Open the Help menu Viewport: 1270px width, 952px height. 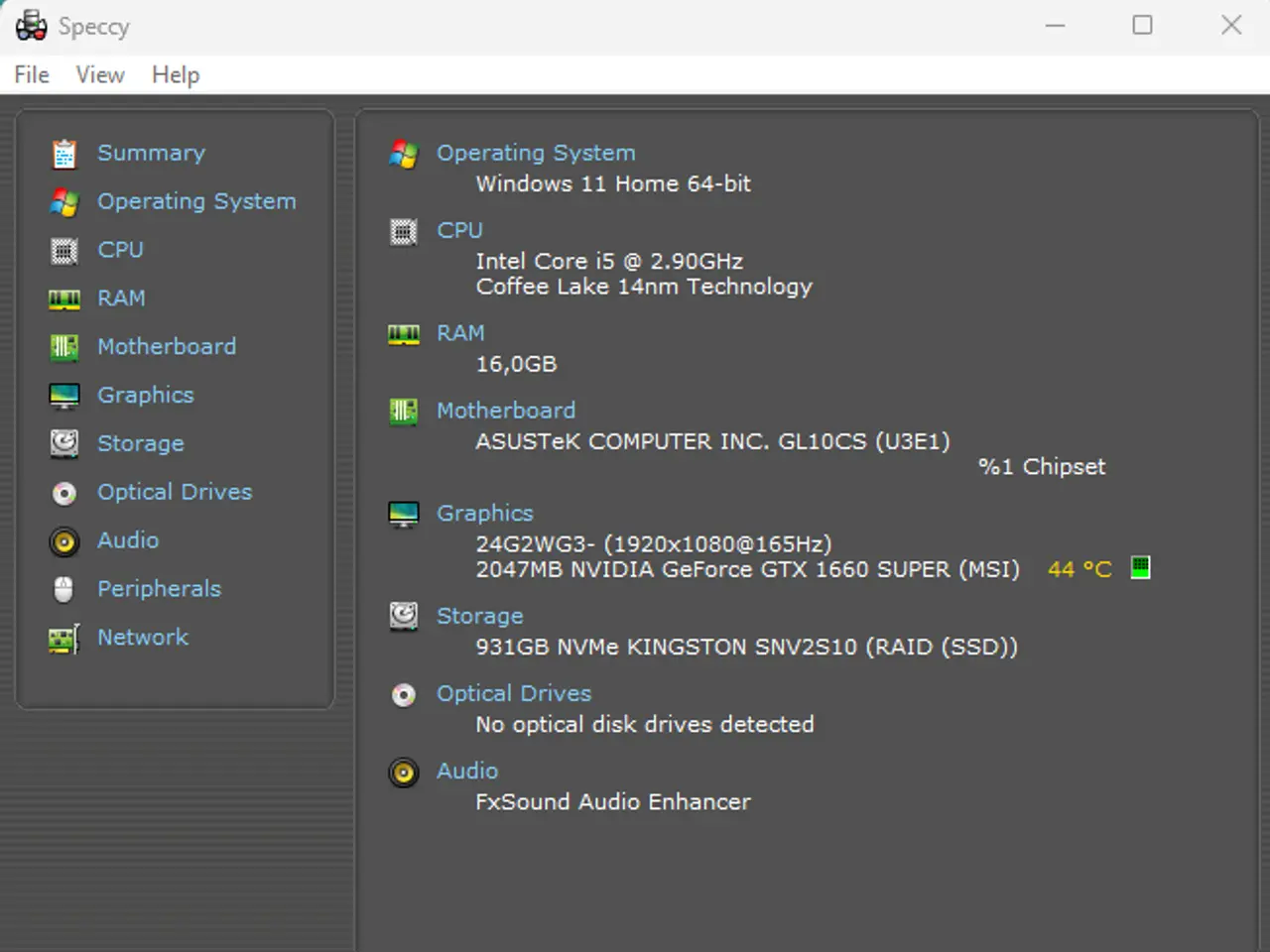coord(176,75)
